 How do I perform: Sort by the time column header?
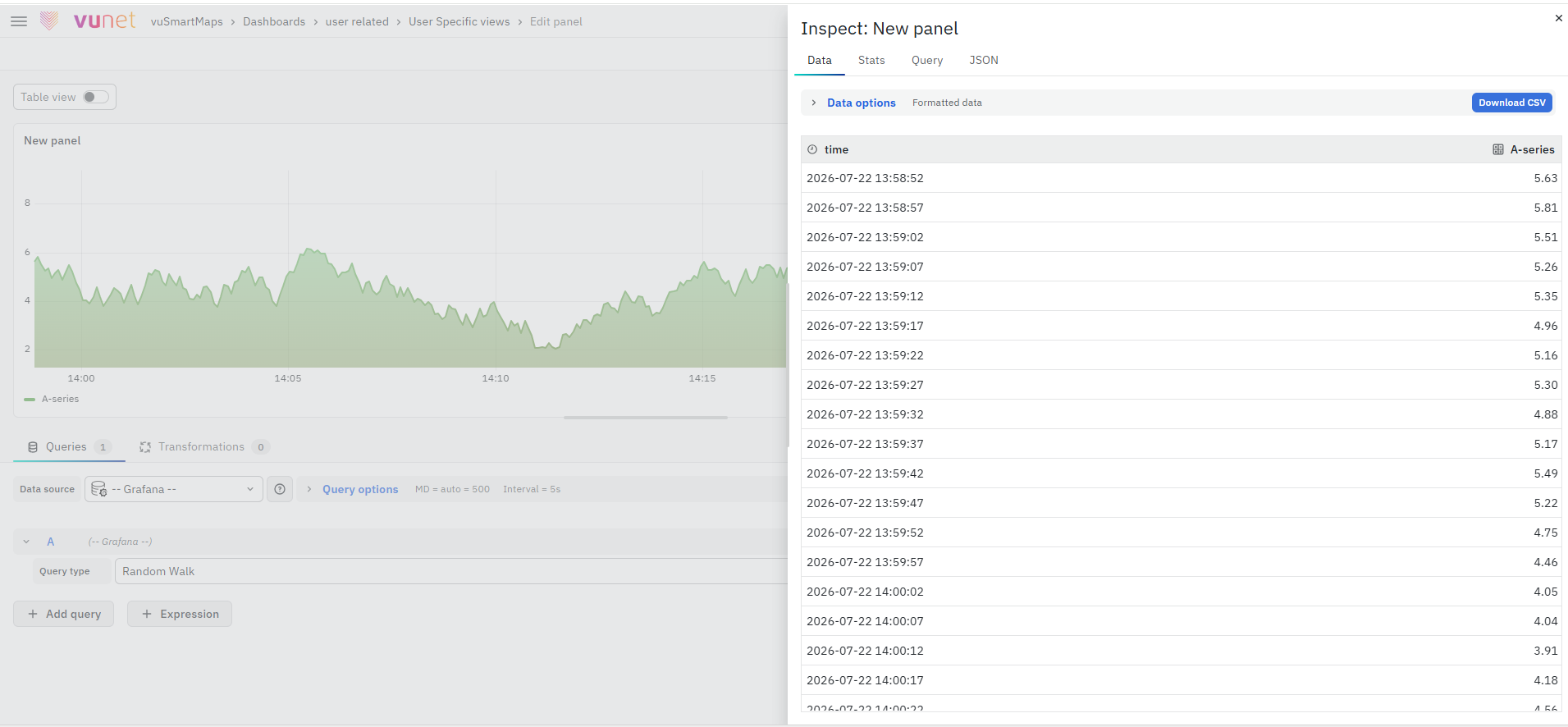coord(836,149)
